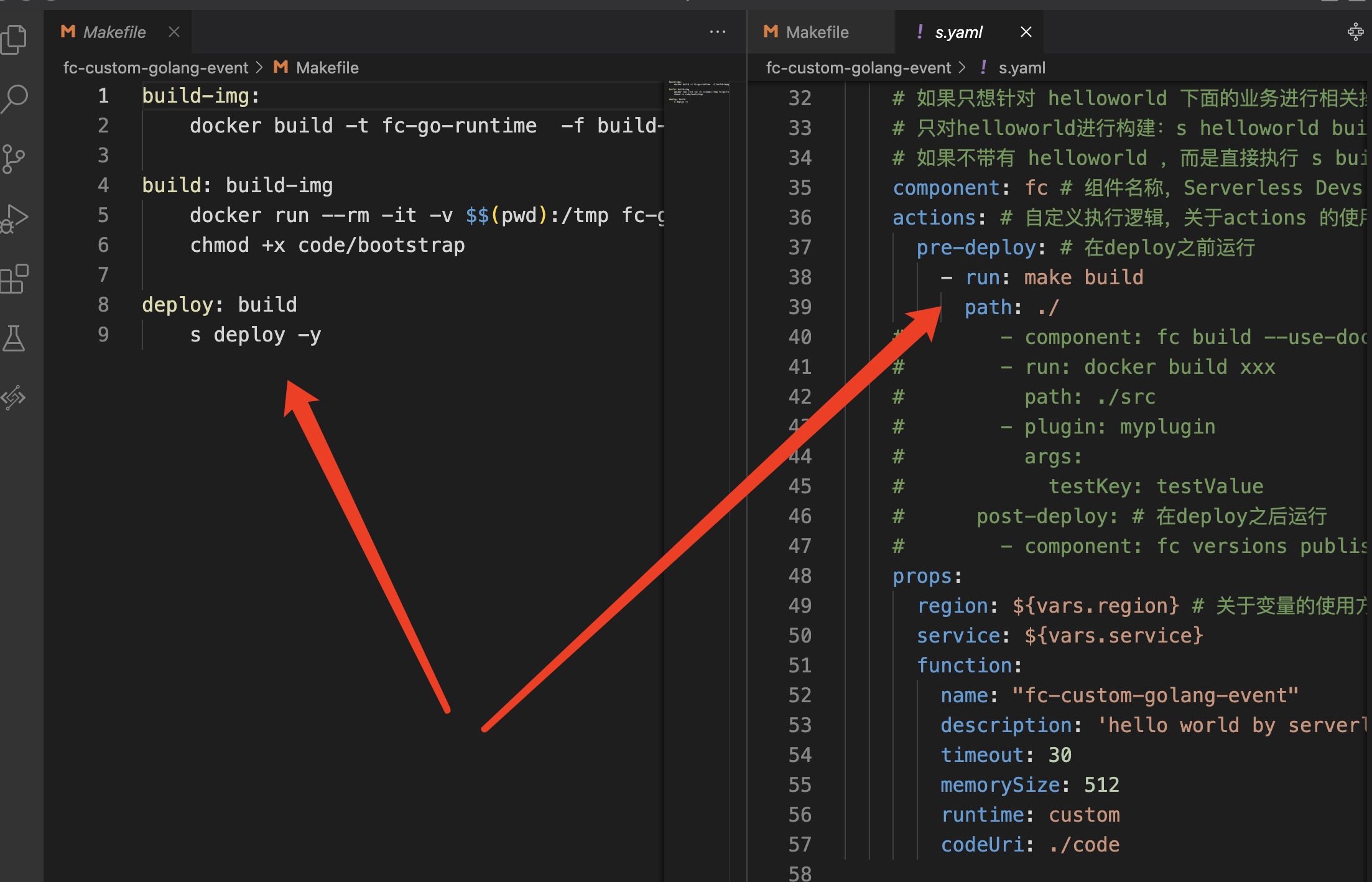Click s.yaml breadcrumb in right editor
This screenshot has height=882, width=1372.
click(1012, 68)
